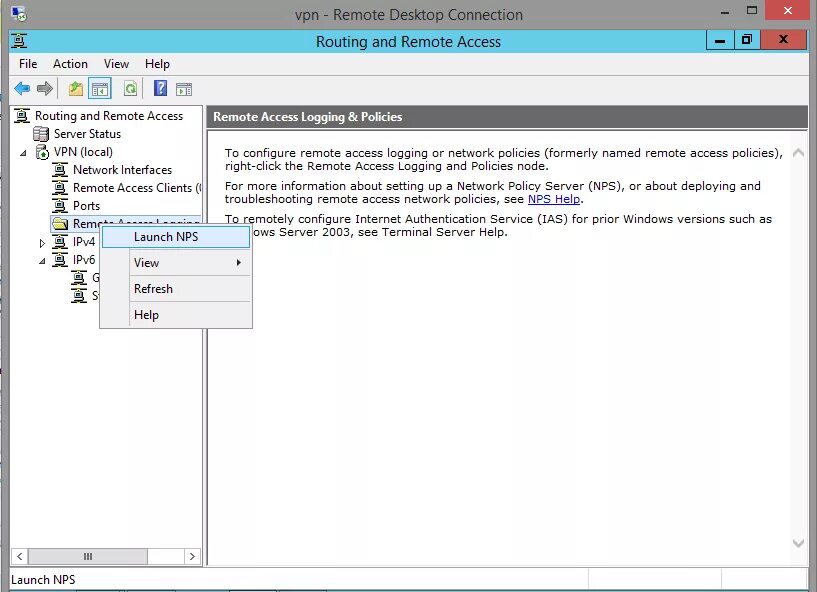Click the VPN (local) server icon
The height and width of the screenshot is (592, 817).
42,152
